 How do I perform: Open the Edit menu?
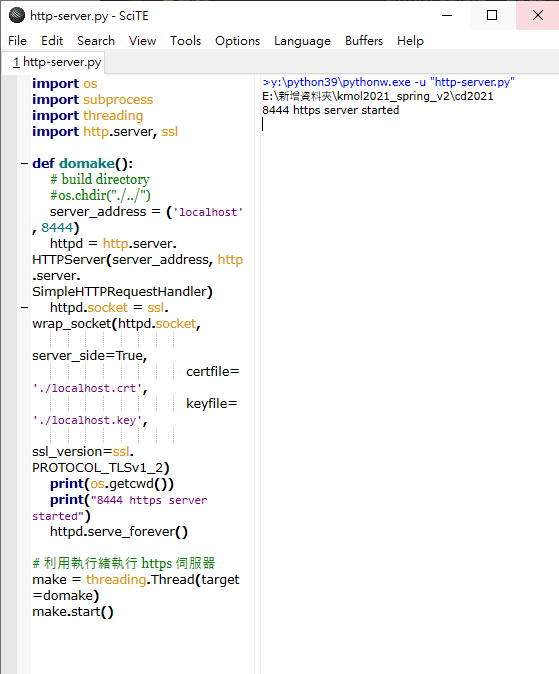52,41
